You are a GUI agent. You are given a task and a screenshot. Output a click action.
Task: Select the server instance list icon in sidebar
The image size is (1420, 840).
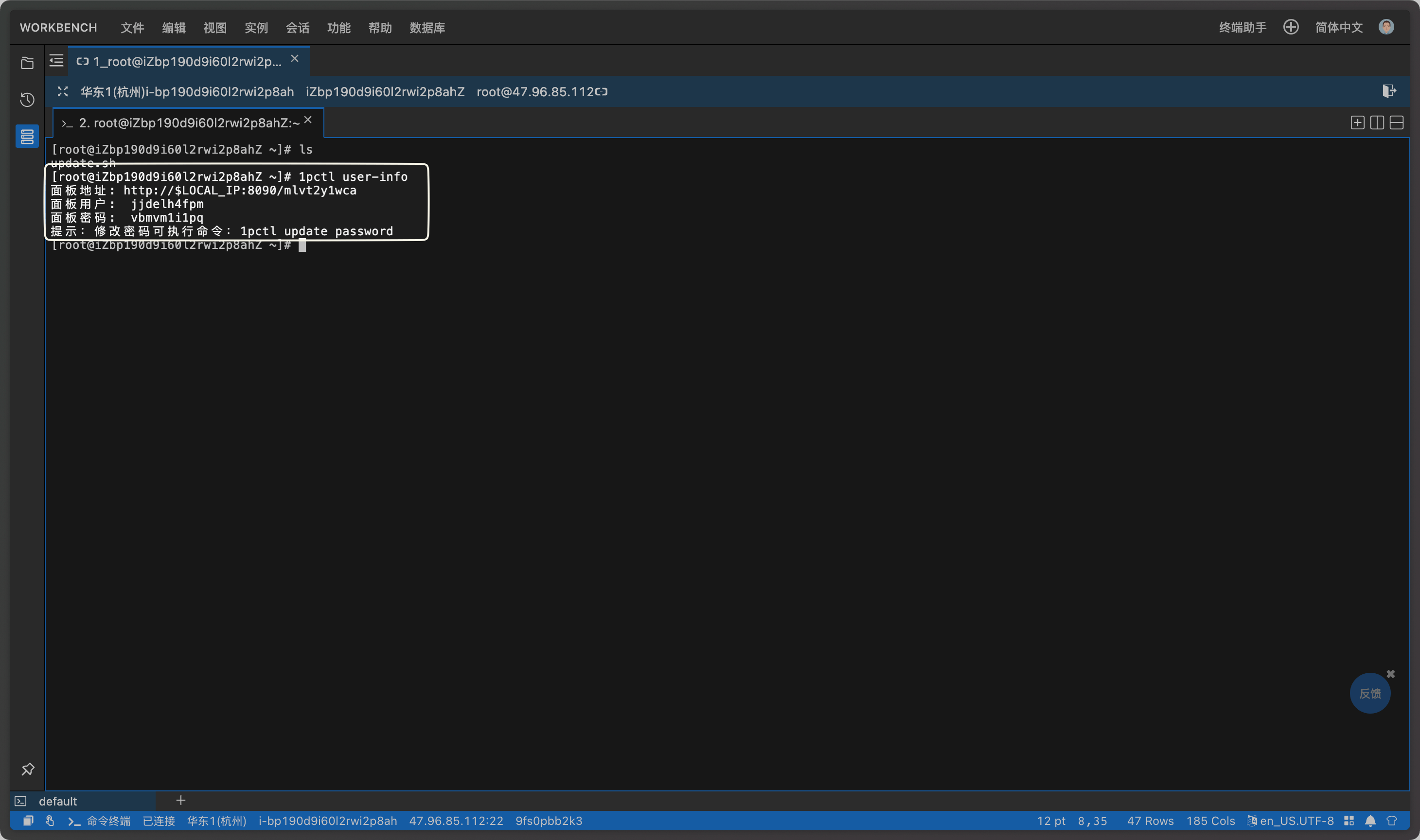(x=27, y=137)
